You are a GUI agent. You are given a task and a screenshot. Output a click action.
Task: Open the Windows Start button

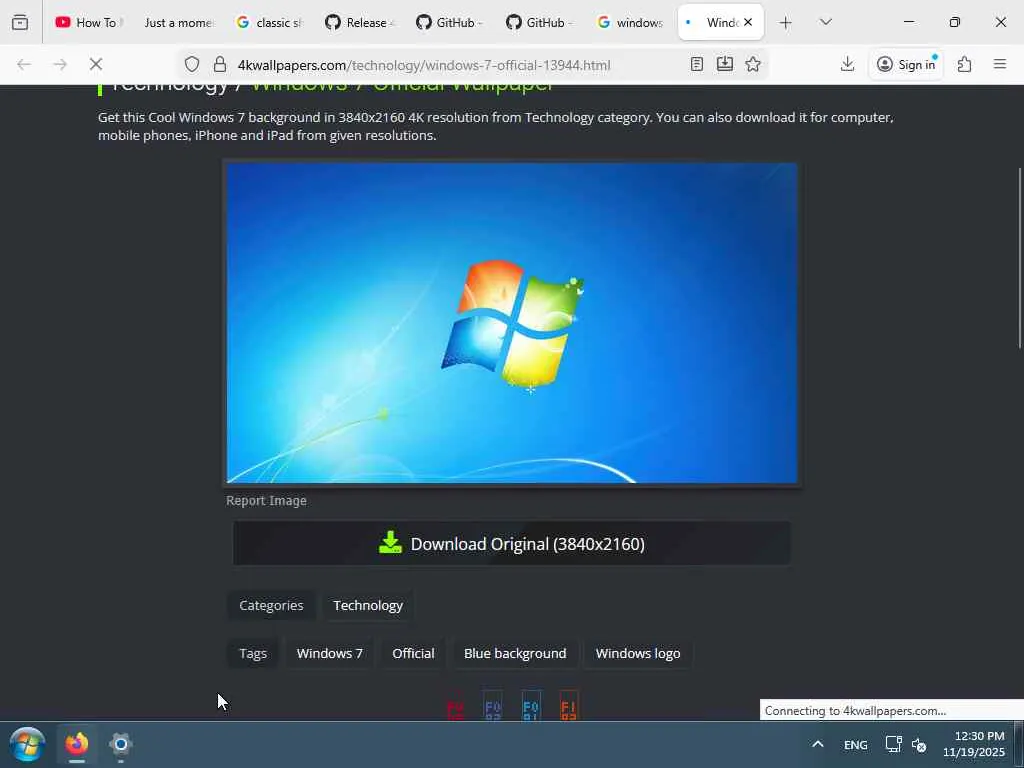click(x=27, y=744)
